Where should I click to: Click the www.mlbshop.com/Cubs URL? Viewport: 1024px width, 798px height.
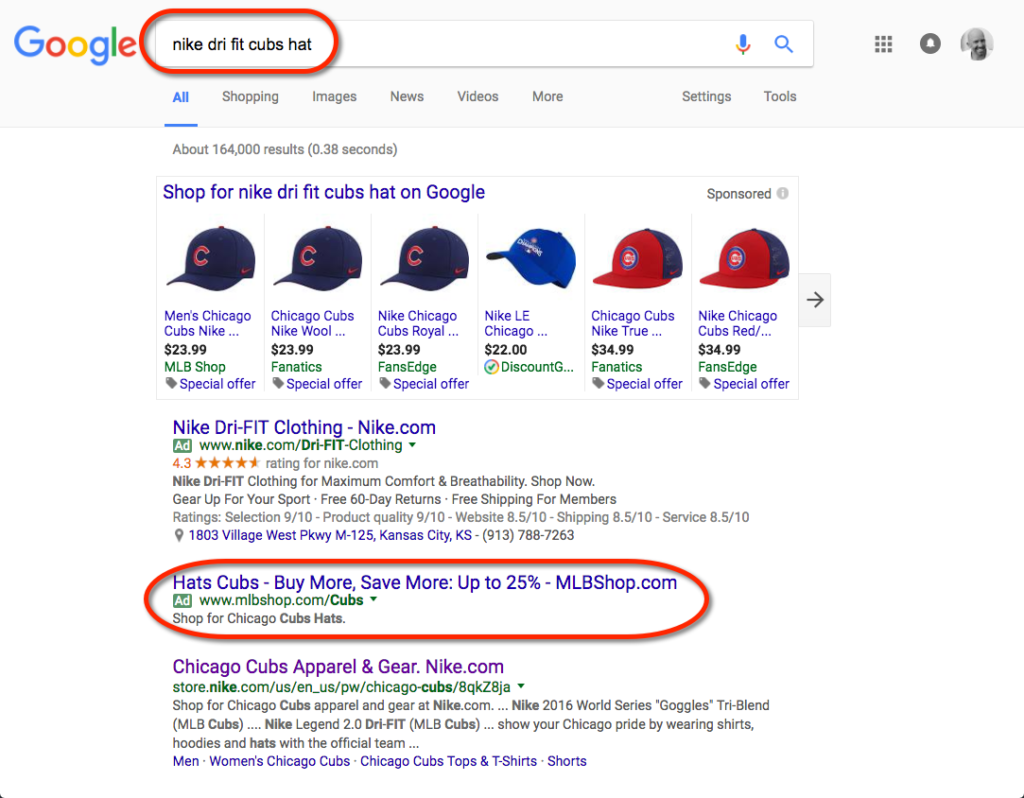[281, 600]
